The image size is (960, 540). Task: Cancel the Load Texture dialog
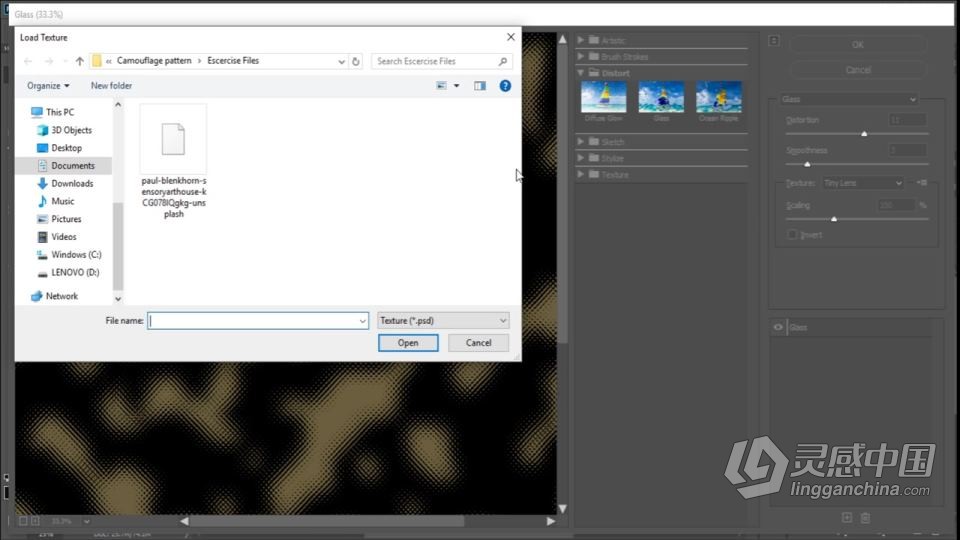click(478, 343)
